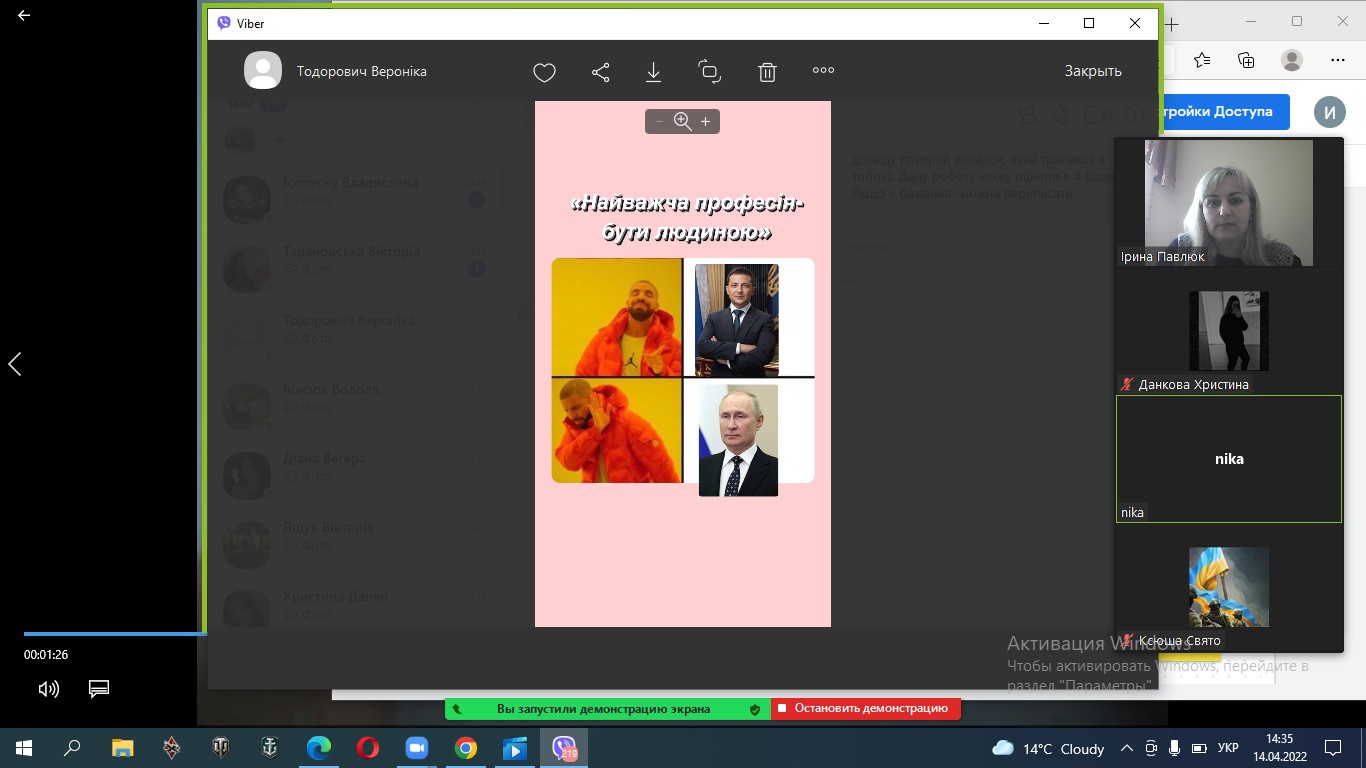Share the photo via share icon
Image resolution: width=1366 pixels, height=768 pixels.
(x=600, y=72)
